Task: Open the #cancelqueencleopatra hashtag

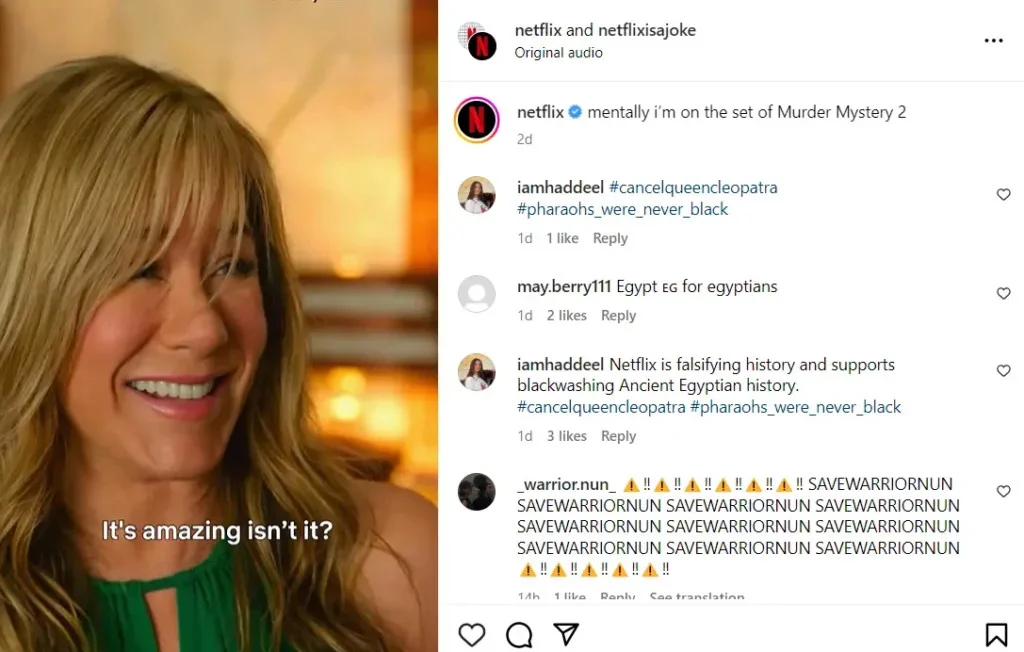Action: (x=694, y=187)
